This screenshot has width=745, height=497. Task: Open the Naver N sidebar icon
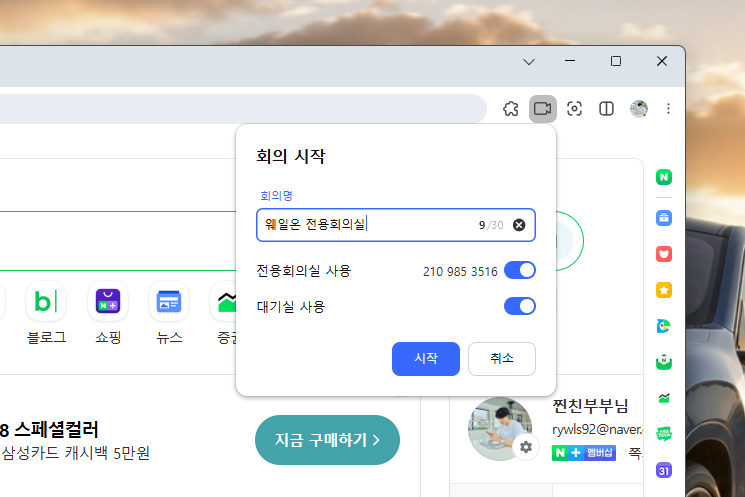click(664, 177)
